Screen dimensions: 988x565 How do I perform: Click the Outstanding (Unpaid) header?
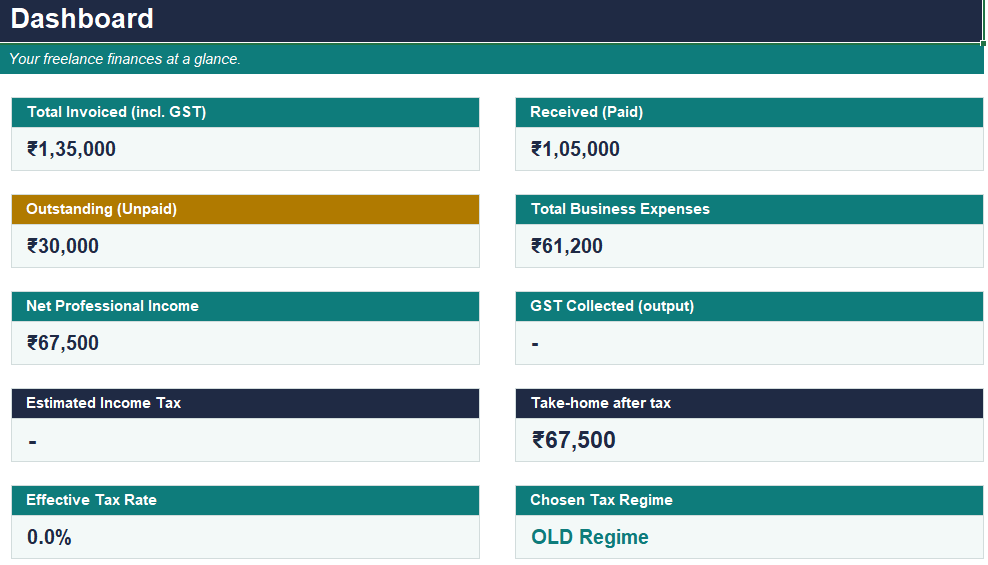(x=245, y=209)
